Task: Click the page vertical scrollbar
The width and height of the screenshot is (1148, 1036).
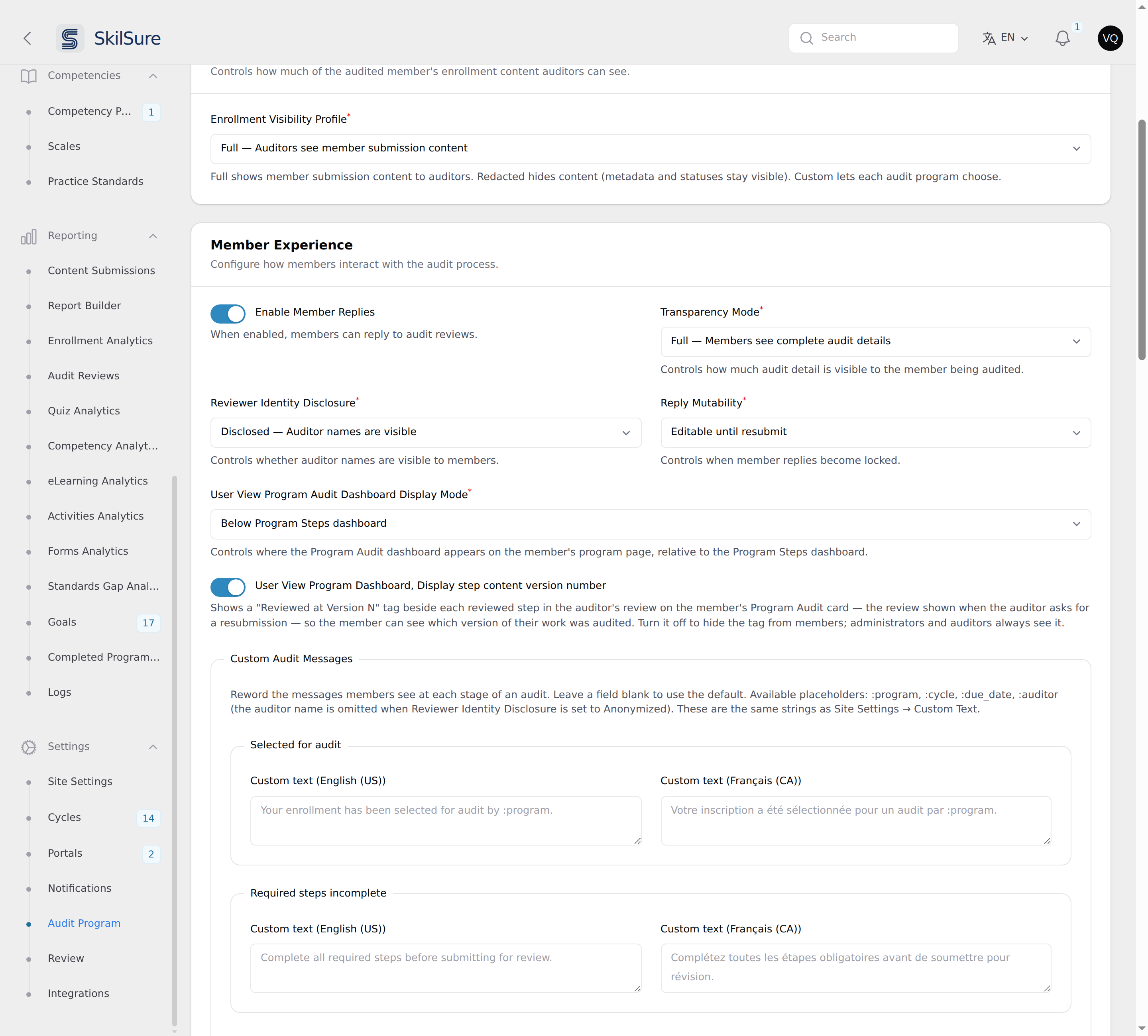Action: (1141, 239)
